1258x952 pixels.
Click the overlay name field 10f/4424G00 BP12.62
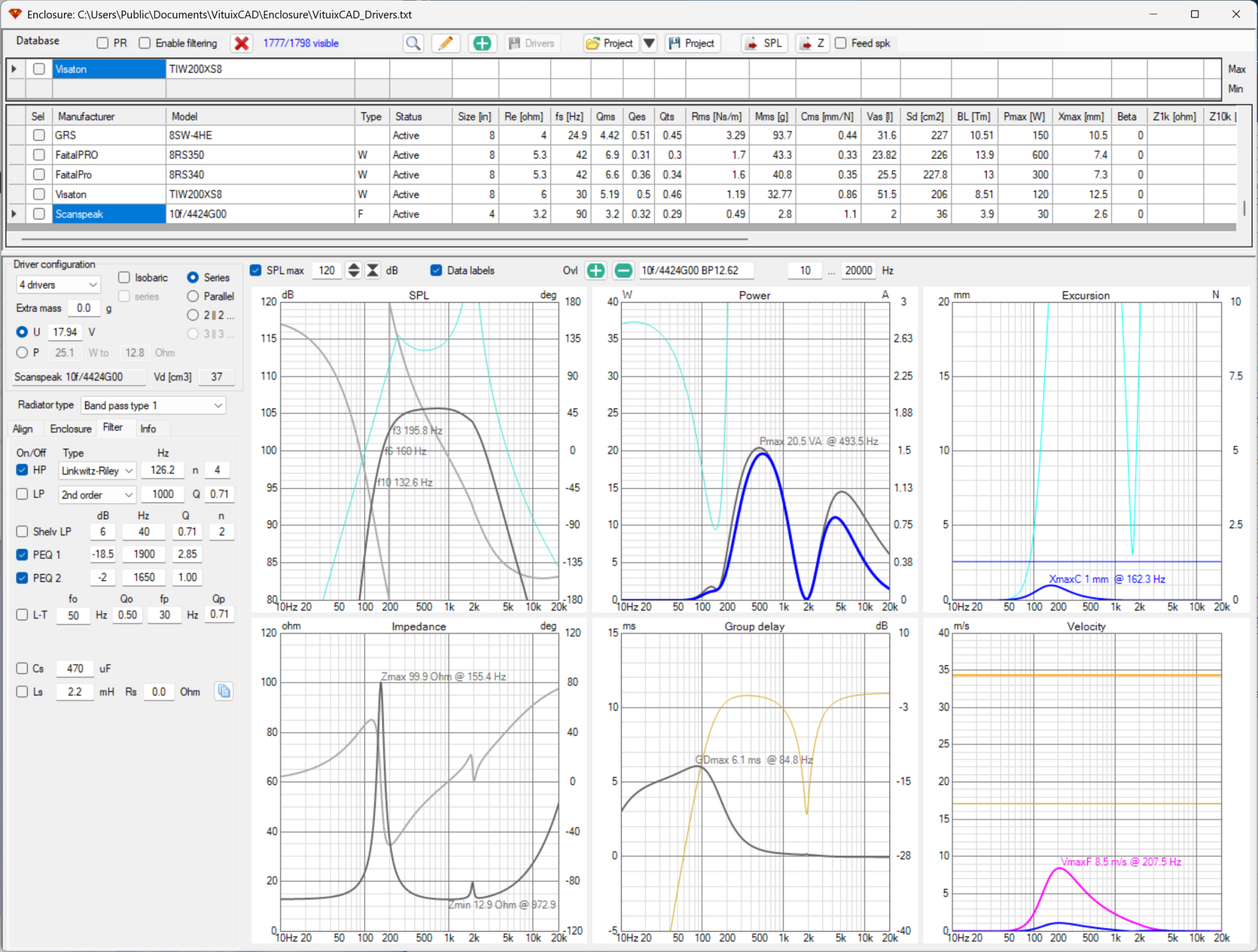pos(696,271)
